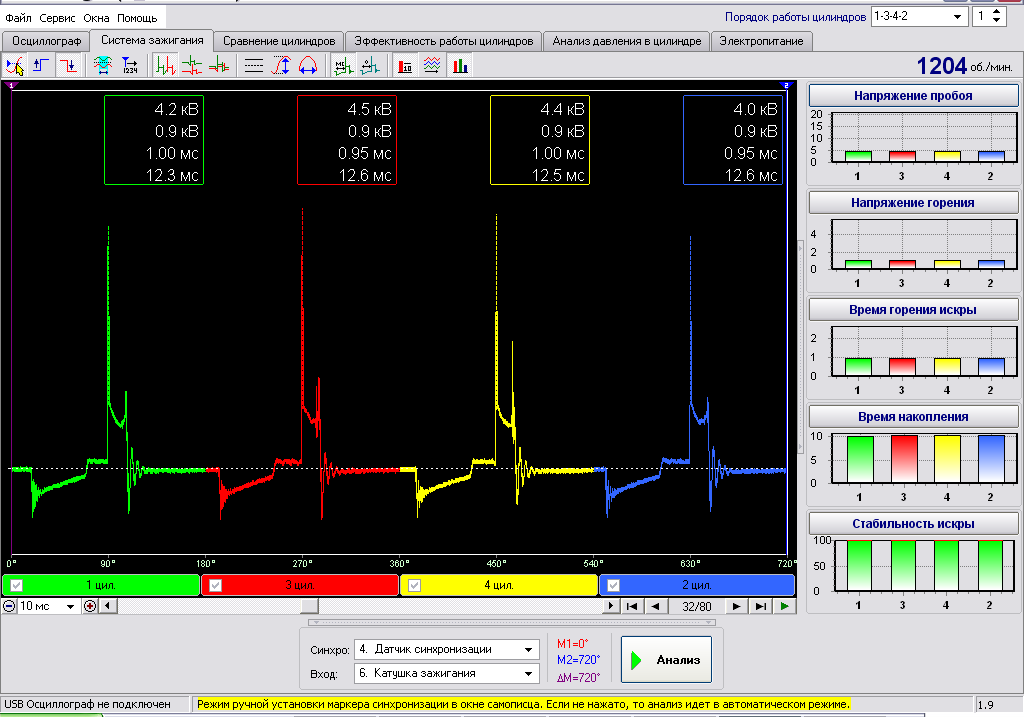This screenshot has height=717, width=1024.
Task: Start playback with the green play button
Action: pos(784,606)
